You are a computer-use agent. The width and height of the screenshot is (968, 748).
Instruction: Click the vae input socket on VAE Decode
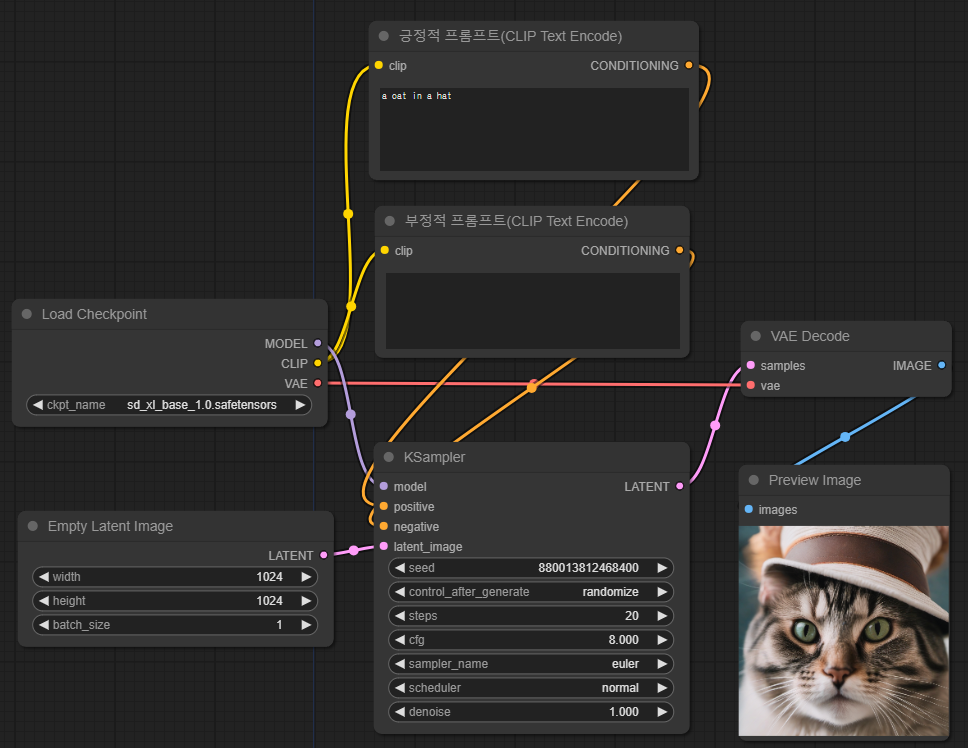point(751,385)
